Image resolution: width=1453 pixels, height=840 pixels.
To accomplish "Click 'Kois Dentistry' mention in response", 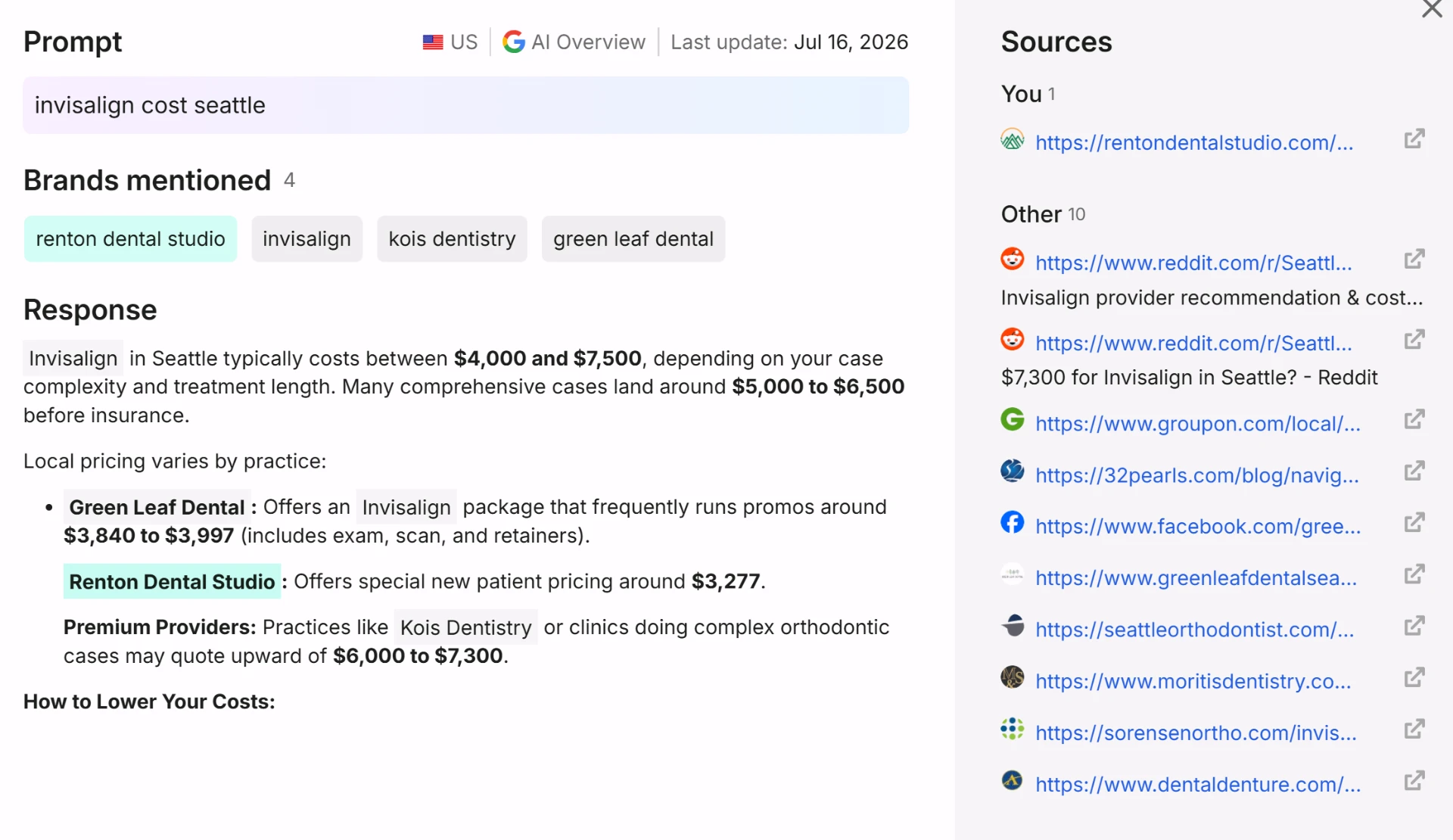I will pos(465,627).
